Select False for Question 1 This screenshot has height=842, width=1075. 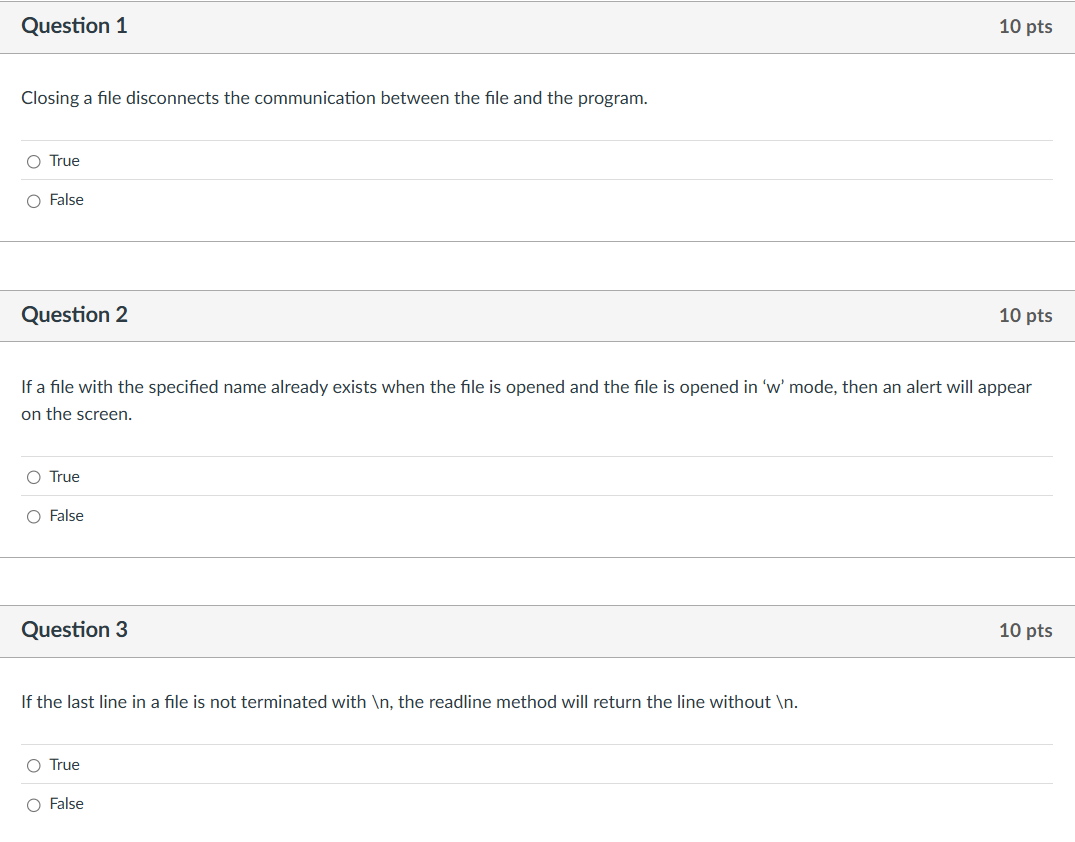[x=33, y=200]
